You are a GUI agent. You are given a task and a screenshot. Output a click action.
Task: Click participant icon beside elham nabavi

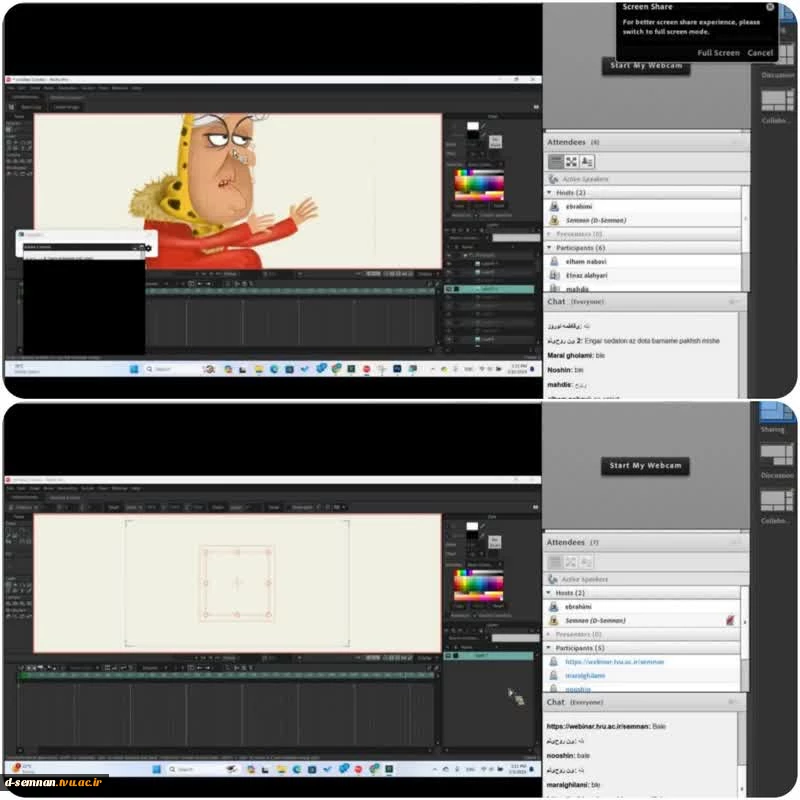tap(554, 261)
